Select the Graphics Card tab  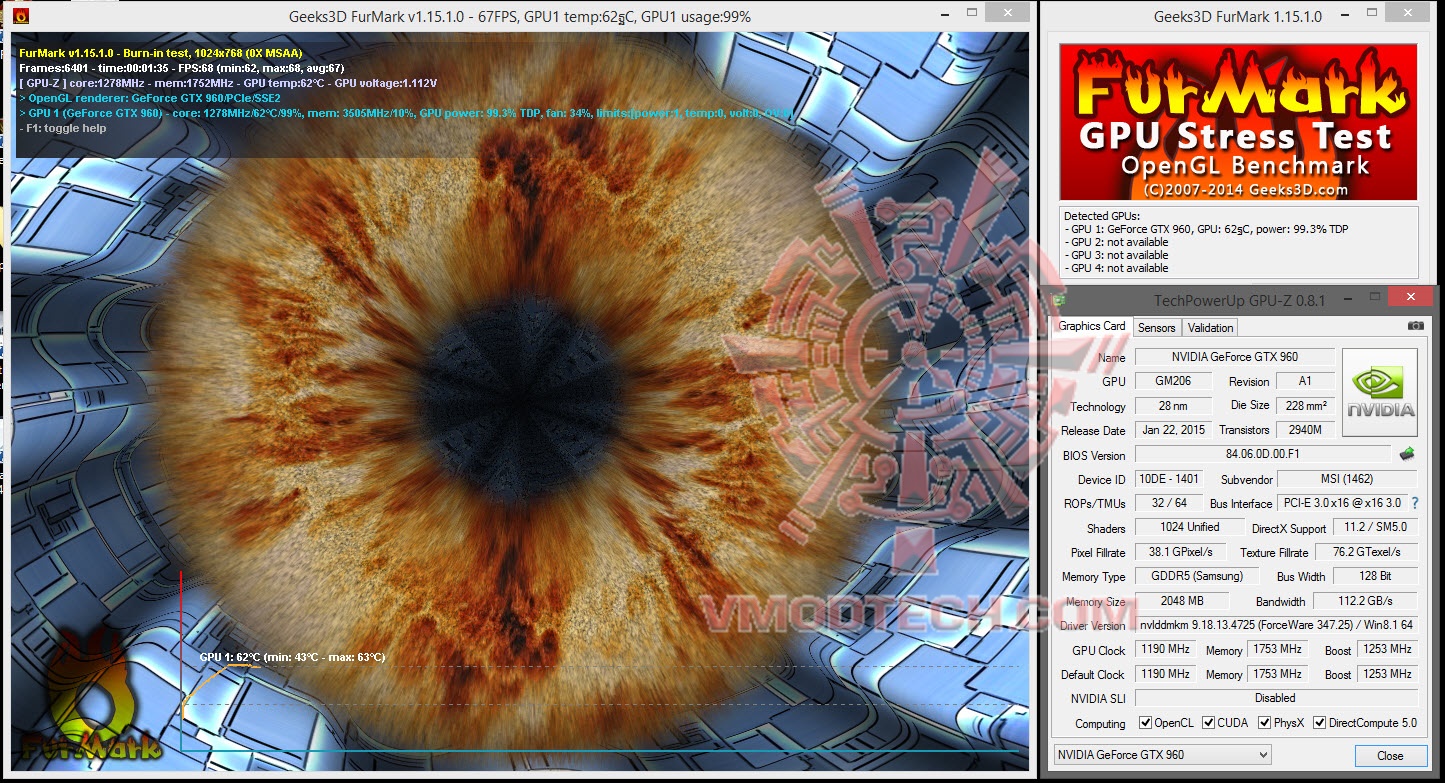(1092, 326)
